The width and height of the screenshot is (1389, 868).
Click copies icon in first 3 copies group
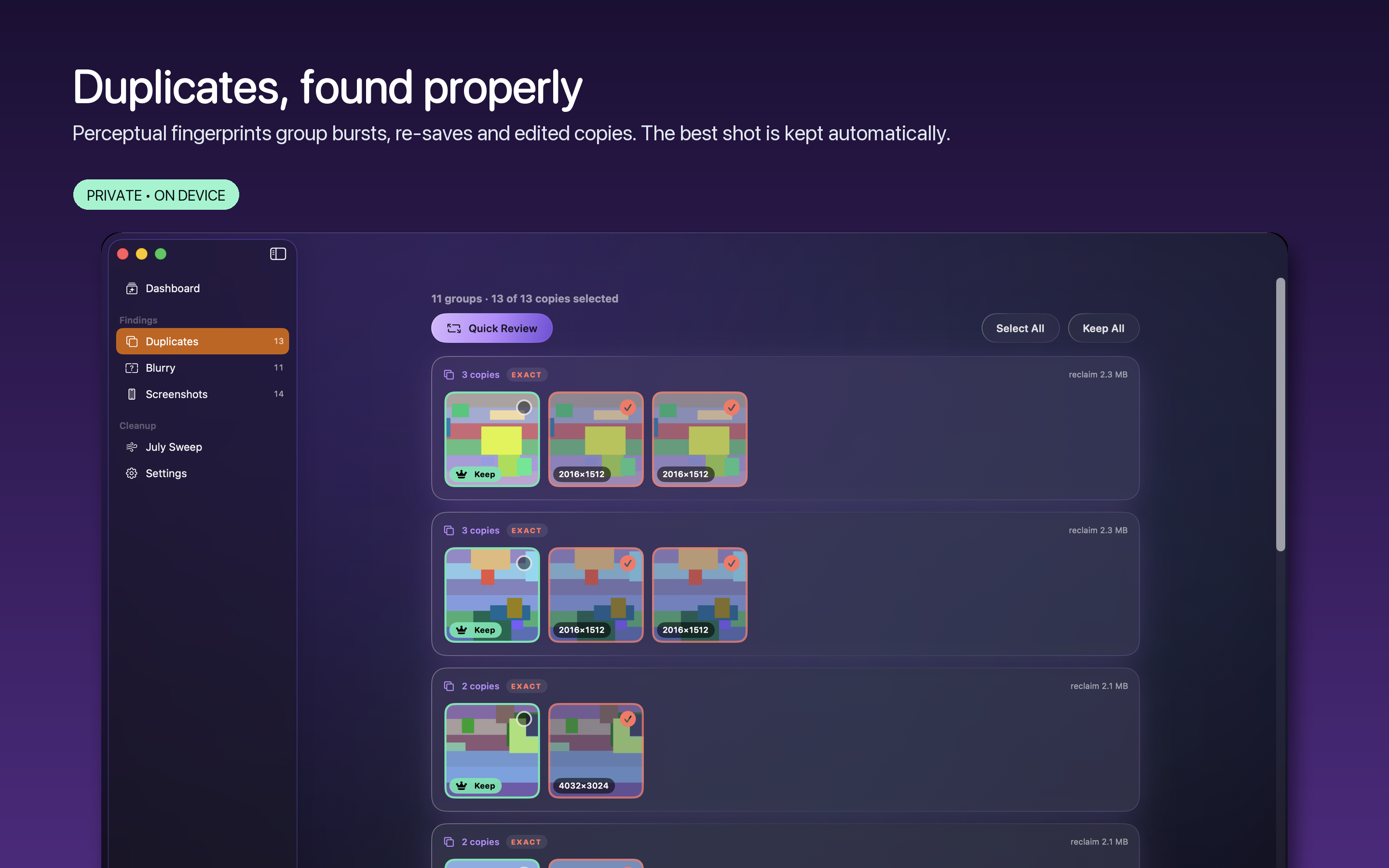pyautogui.click(x=449, y=374)
